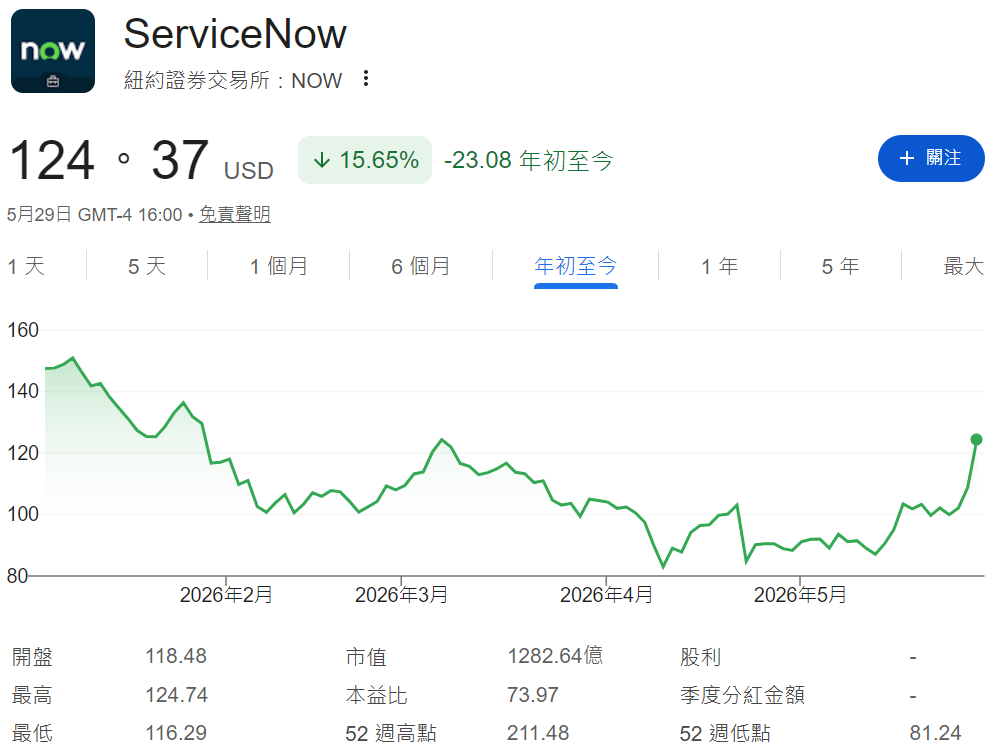The height and width of the screenshot is (747, 1003).
Task: Select the 1 個月 range tab
Action: (x=279, y=266)
